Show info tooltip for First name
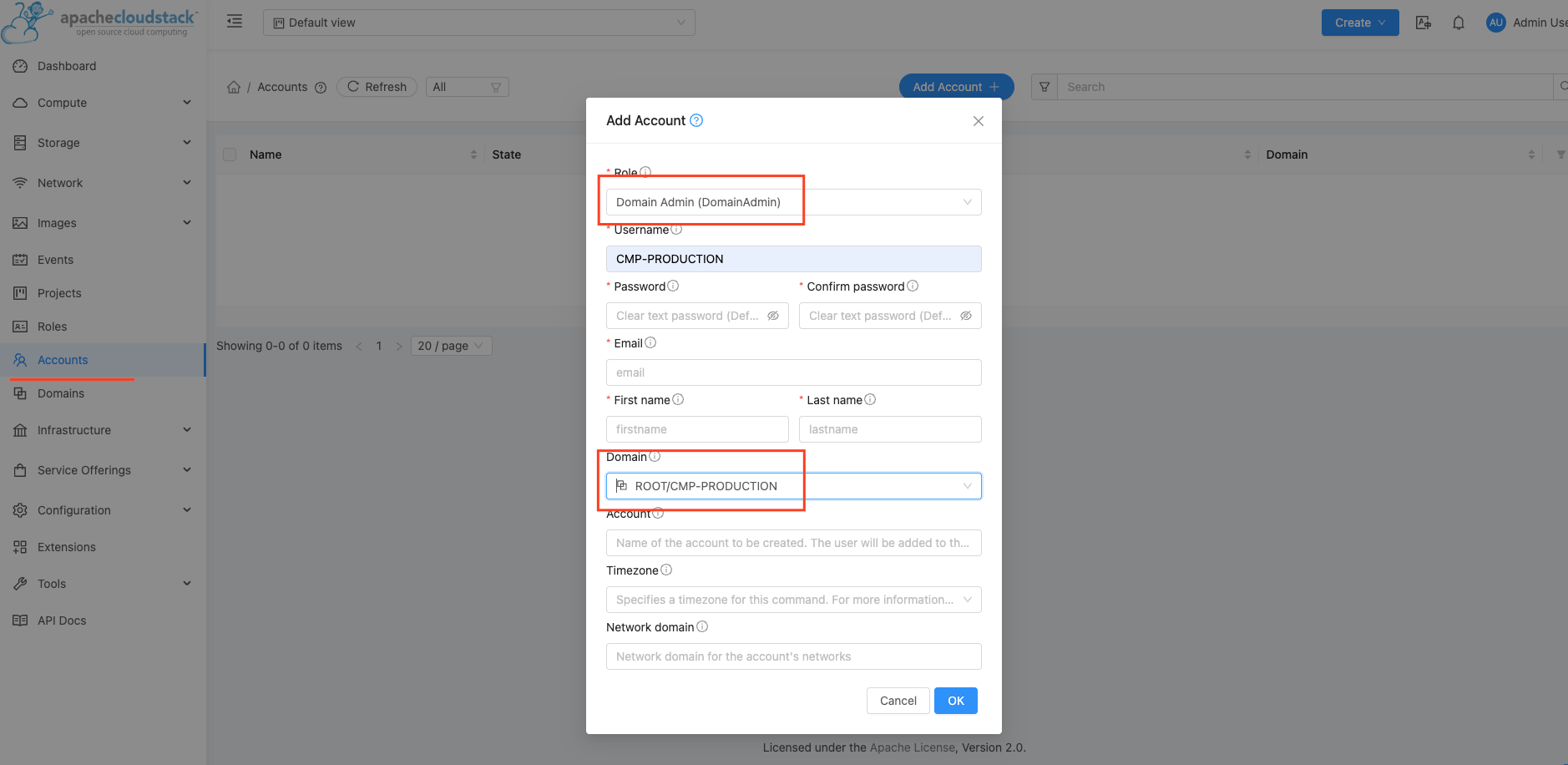 coord(678,399)
